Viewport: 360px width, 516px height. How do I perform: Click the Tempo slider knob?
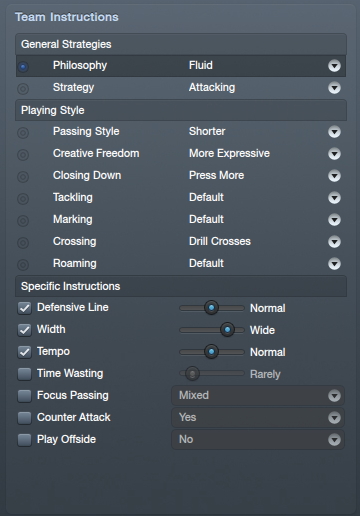point(211,352)
